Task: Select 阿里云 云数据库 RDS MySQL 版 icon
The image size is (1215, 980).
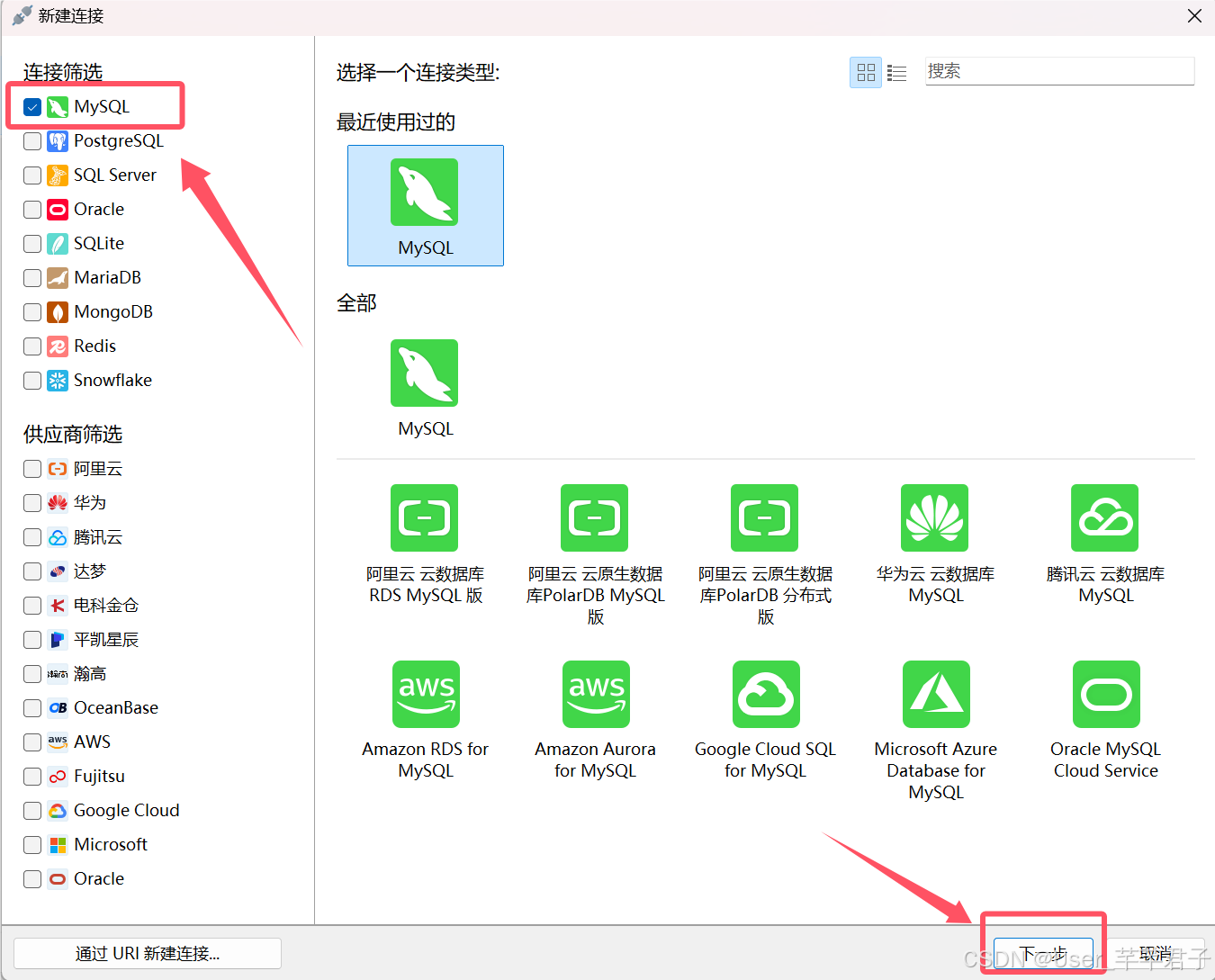Action: point(424,517)
